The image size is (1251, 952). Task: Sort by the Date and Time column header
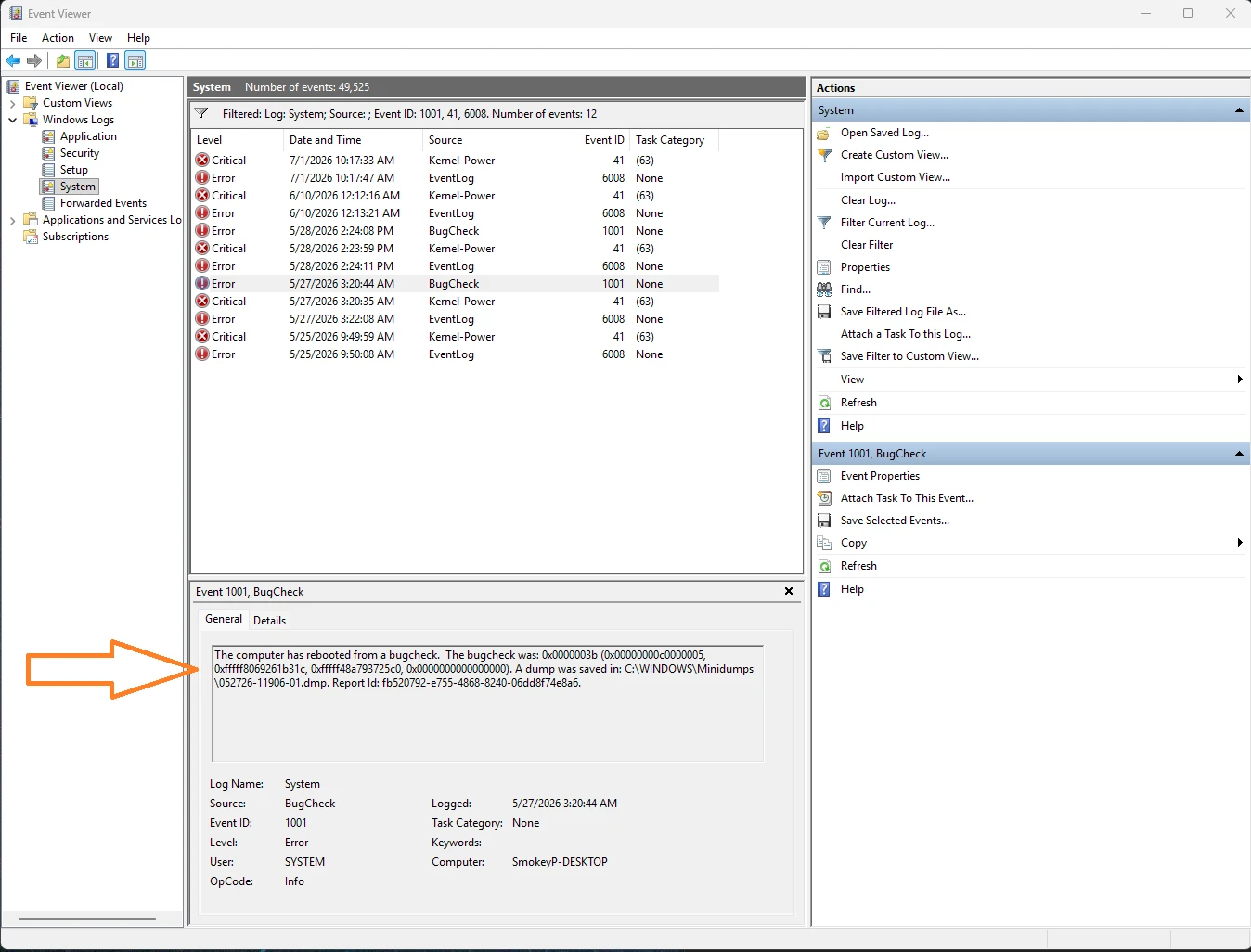tap(352, 140)
